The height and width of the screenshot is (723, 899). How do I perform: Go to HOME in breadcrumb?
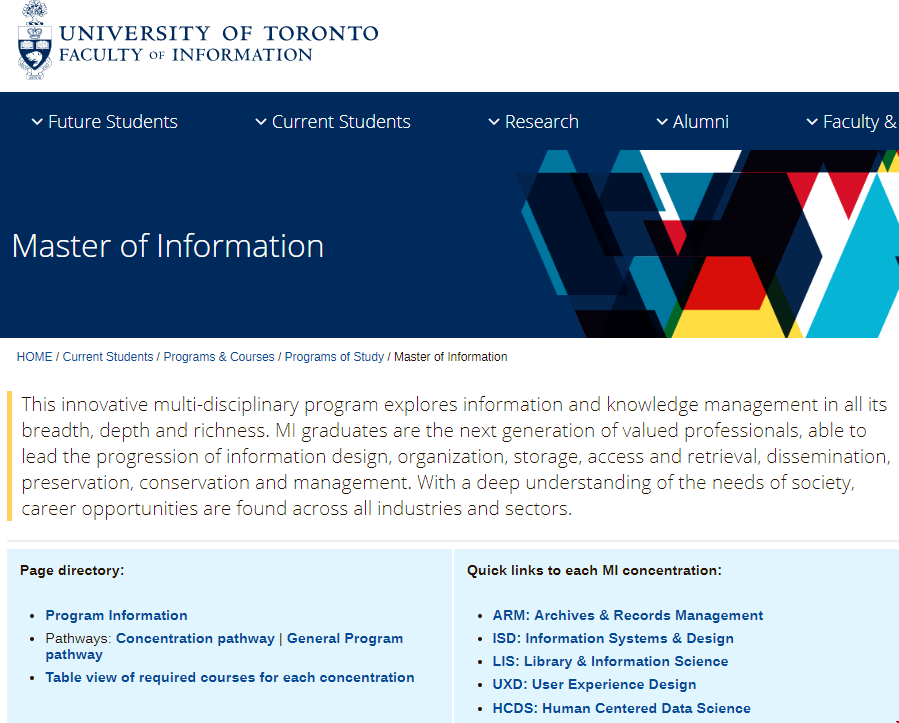[34, 357]
